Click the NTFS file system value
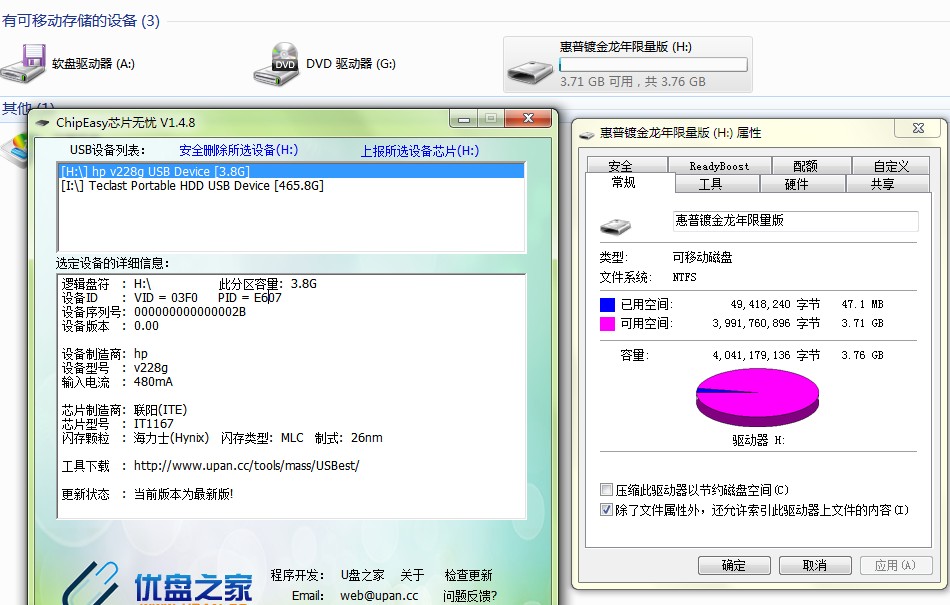The image size is (950, 605). [x=685, y=277]
